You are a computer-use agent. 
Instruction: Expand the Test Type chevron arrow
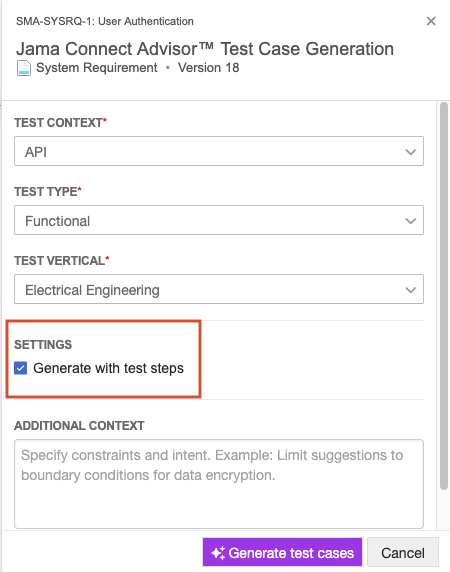[x=411, y=221]
